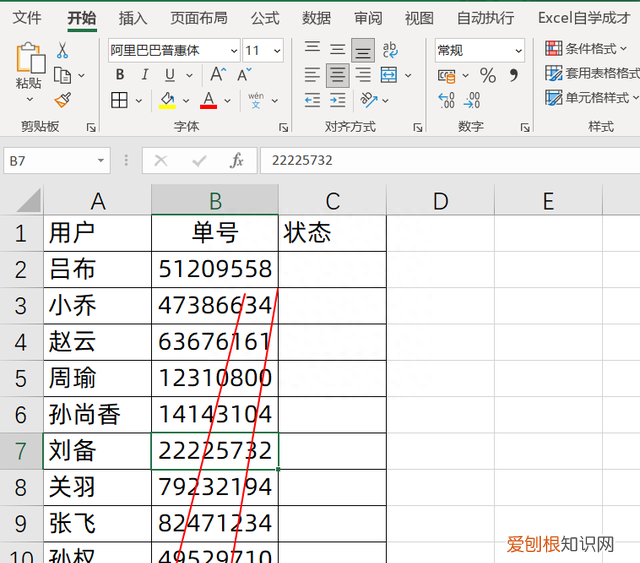The height and width of the screenshot is (563, 640).
Task: Click the text orientation icon
Action: [x=369, y=100]
